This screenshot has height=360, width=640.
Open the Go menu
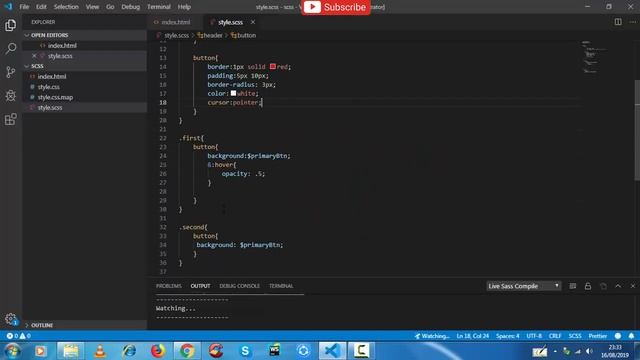point(110,7)
